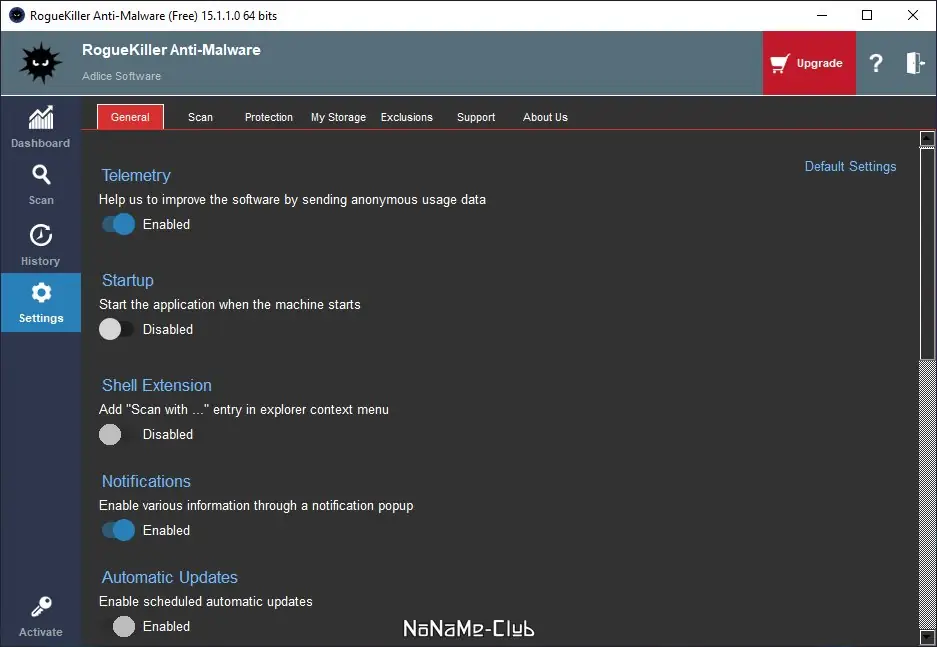Open the About Us tab

546,117
